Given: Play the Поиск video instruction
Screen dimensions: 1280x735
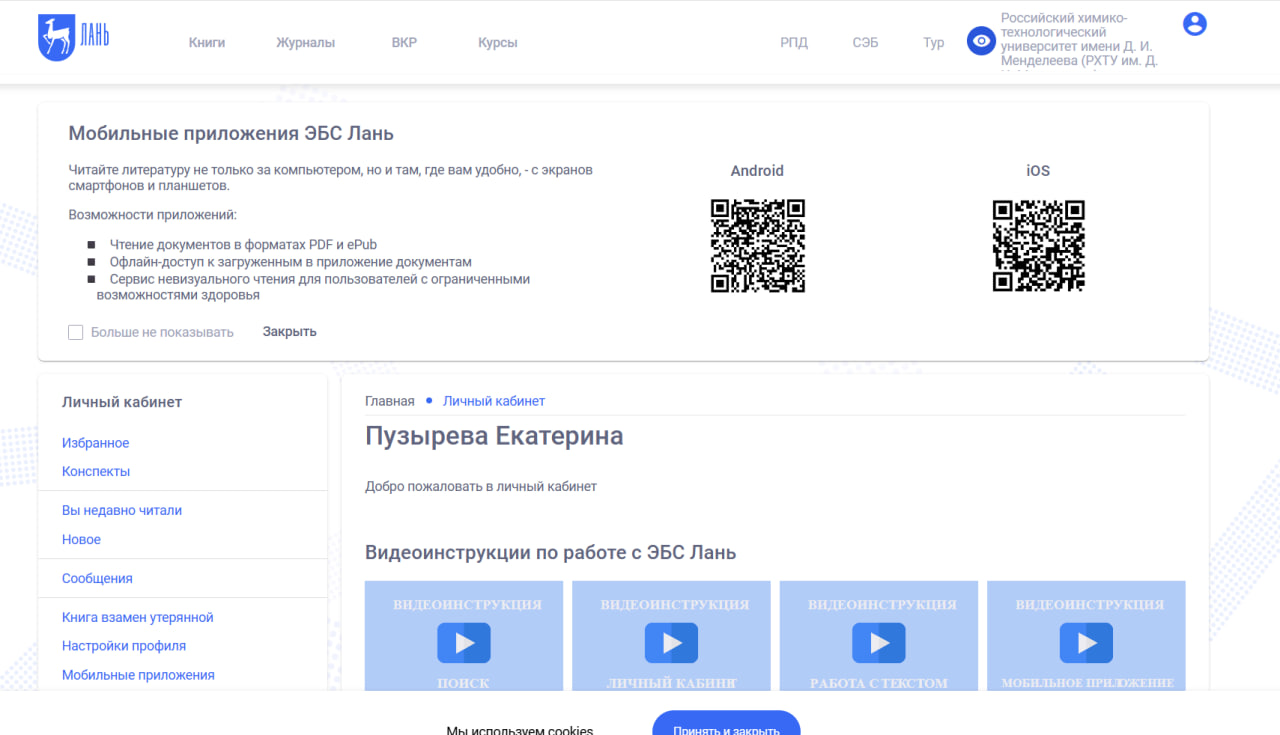Looking at the screenshot, I should tap(464, 643).
